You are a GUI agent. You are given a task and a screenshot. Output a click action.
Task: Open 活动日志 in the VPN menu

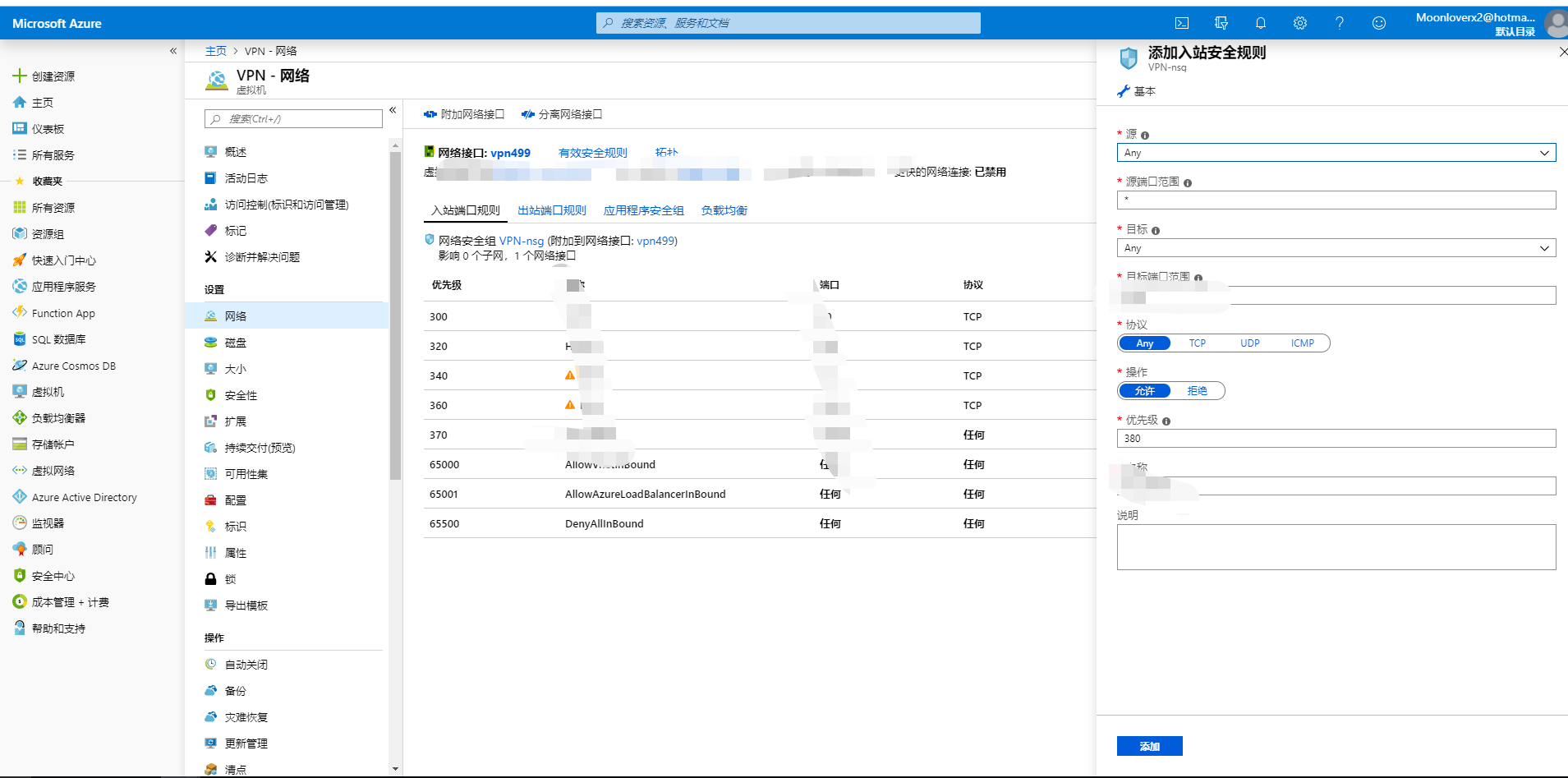pos(246,178)
